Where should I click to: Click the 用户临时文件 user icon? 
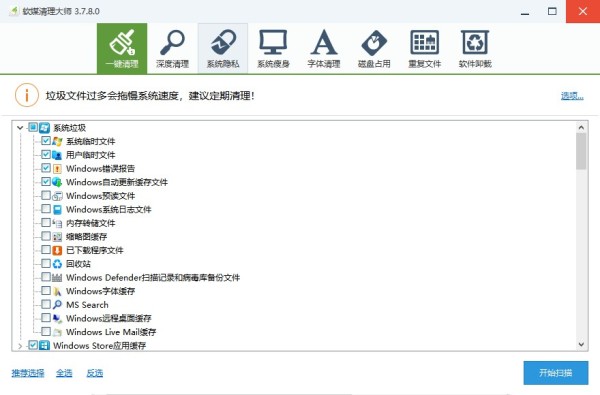(x=57, y=155)
